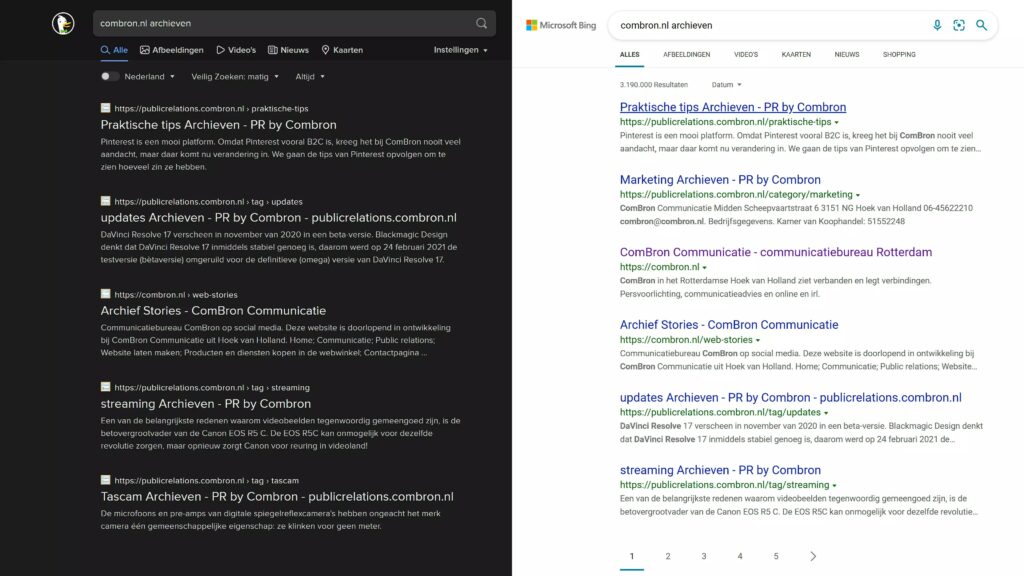1024x576 pixels.
Task: Open the Altijd time filter dropdown
Action: (310, 76)
